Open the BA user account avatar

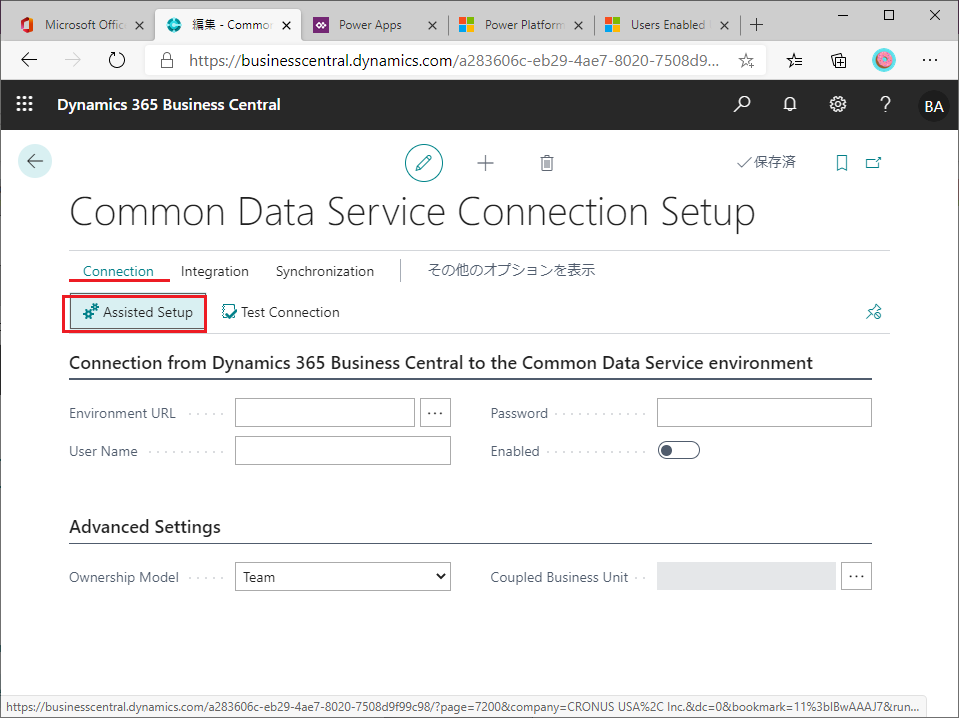tap(933, 106)
